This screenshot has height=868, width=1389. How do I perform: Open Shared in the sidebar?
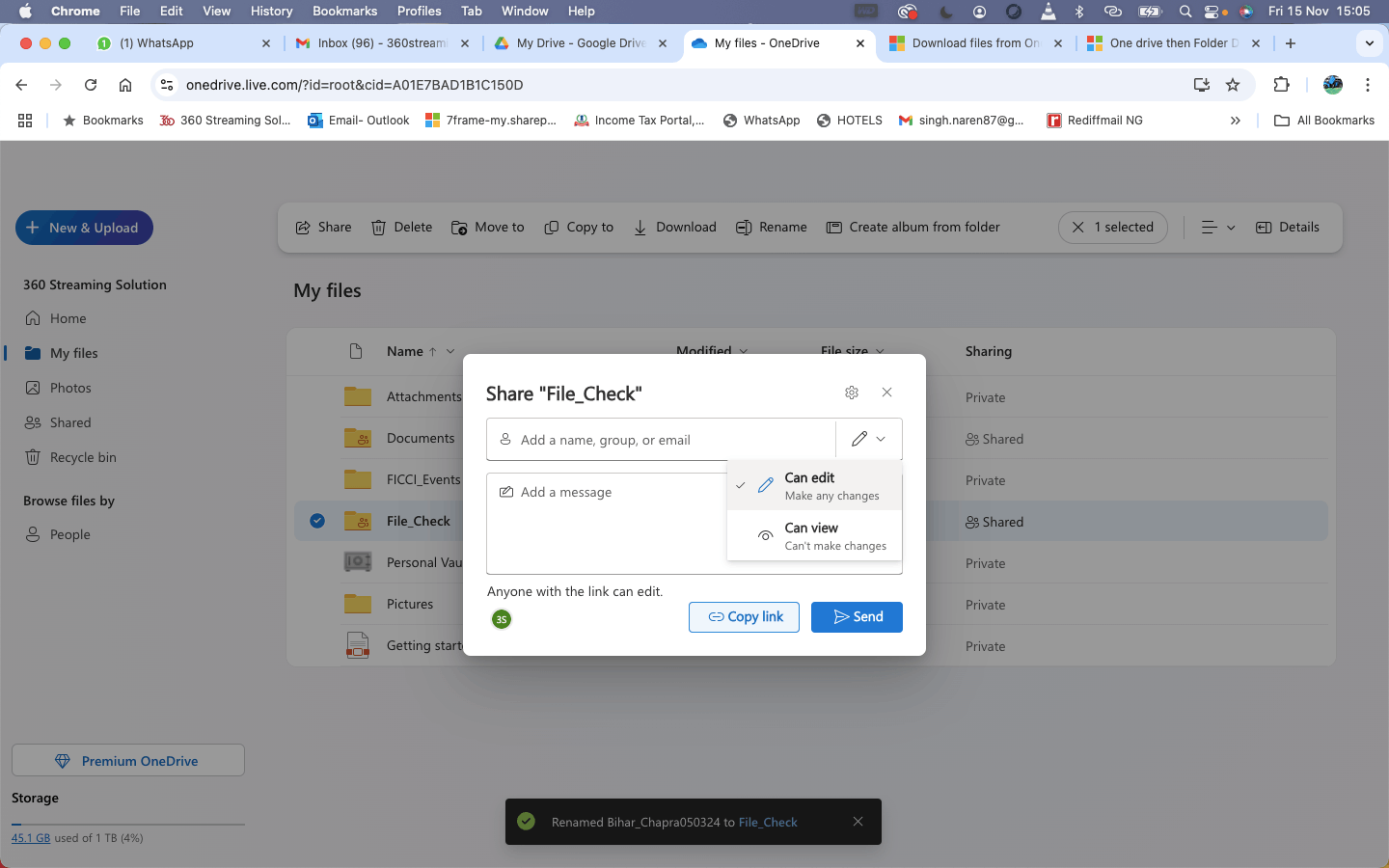click(69, 422)
